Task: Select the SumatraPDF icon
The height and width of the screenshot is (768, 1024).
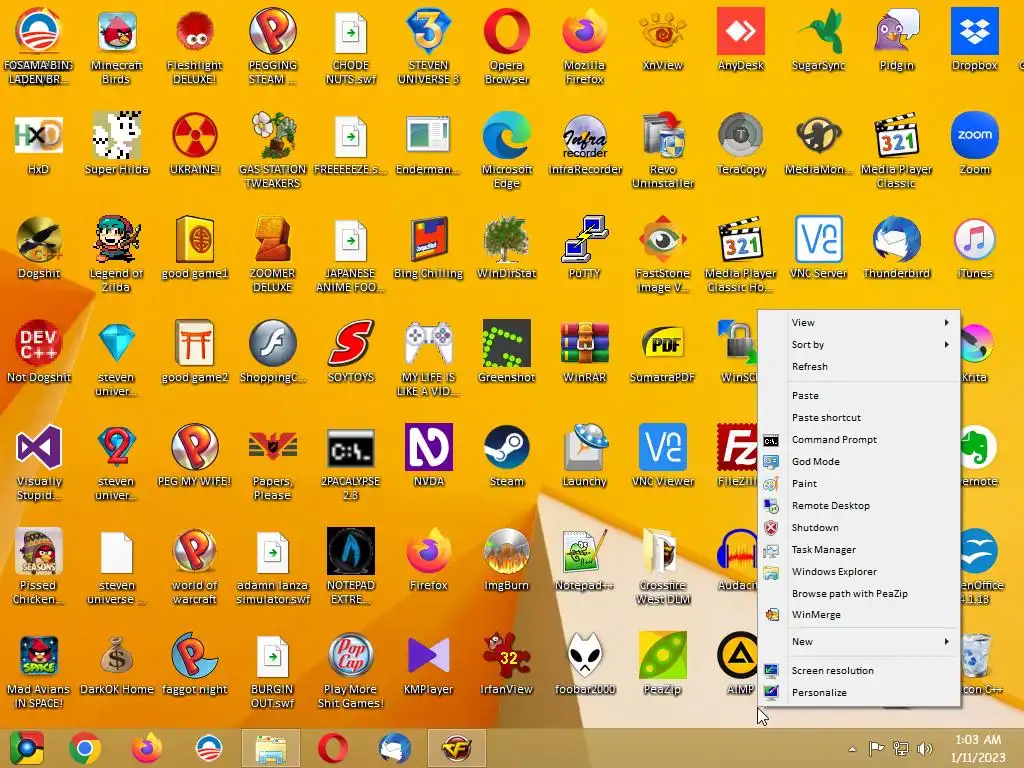Action: (x=662, y=351)
